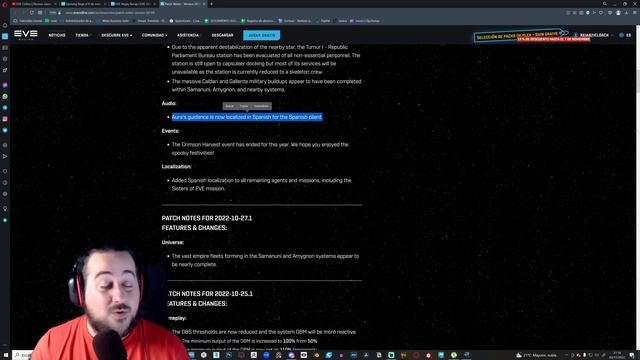Open the Windows Start button

(6, 356)
